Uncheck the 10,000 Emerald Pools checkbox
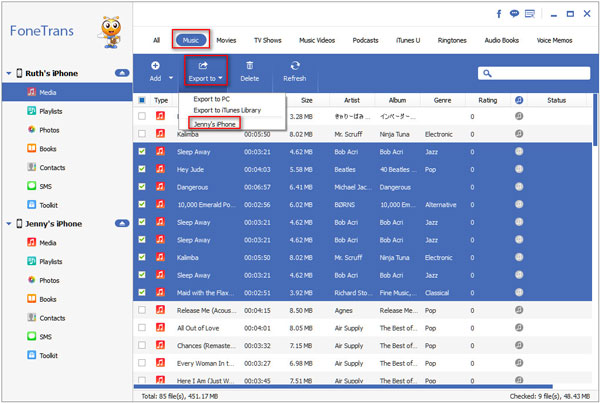 point(142,204)
